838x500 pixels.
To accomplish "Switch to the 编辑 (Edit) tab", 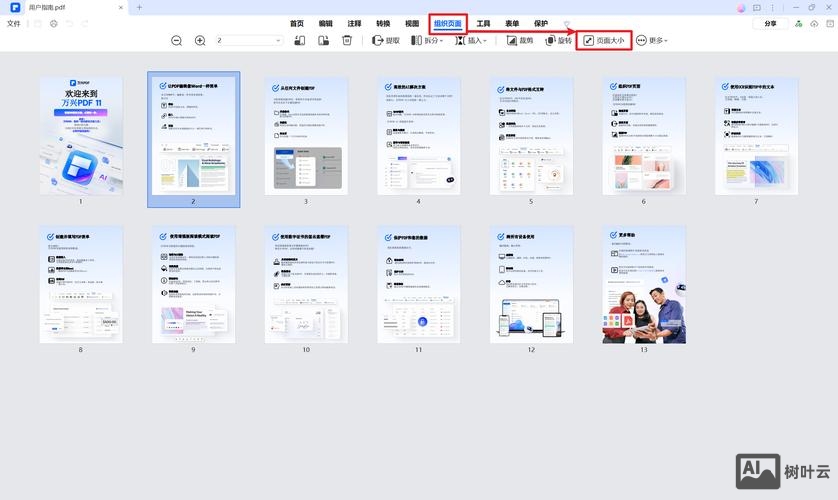I will [326, 23].
